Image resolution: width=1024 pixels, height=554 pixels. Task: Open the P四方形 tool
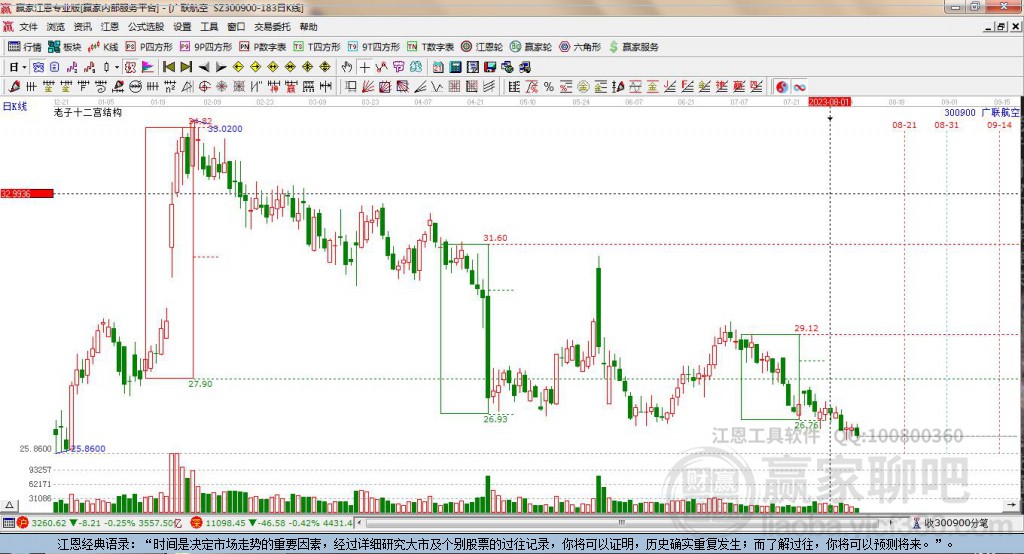coord(149,47)
